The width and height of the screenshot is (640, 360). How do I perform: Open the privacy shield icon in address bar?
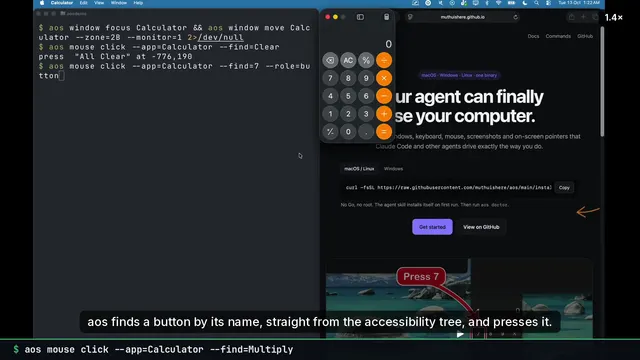410,17
